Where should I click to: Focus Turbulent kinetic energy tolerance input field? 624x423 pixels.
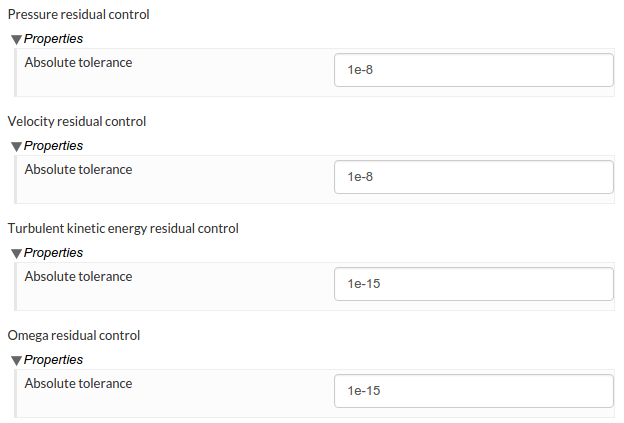(473, 284)
